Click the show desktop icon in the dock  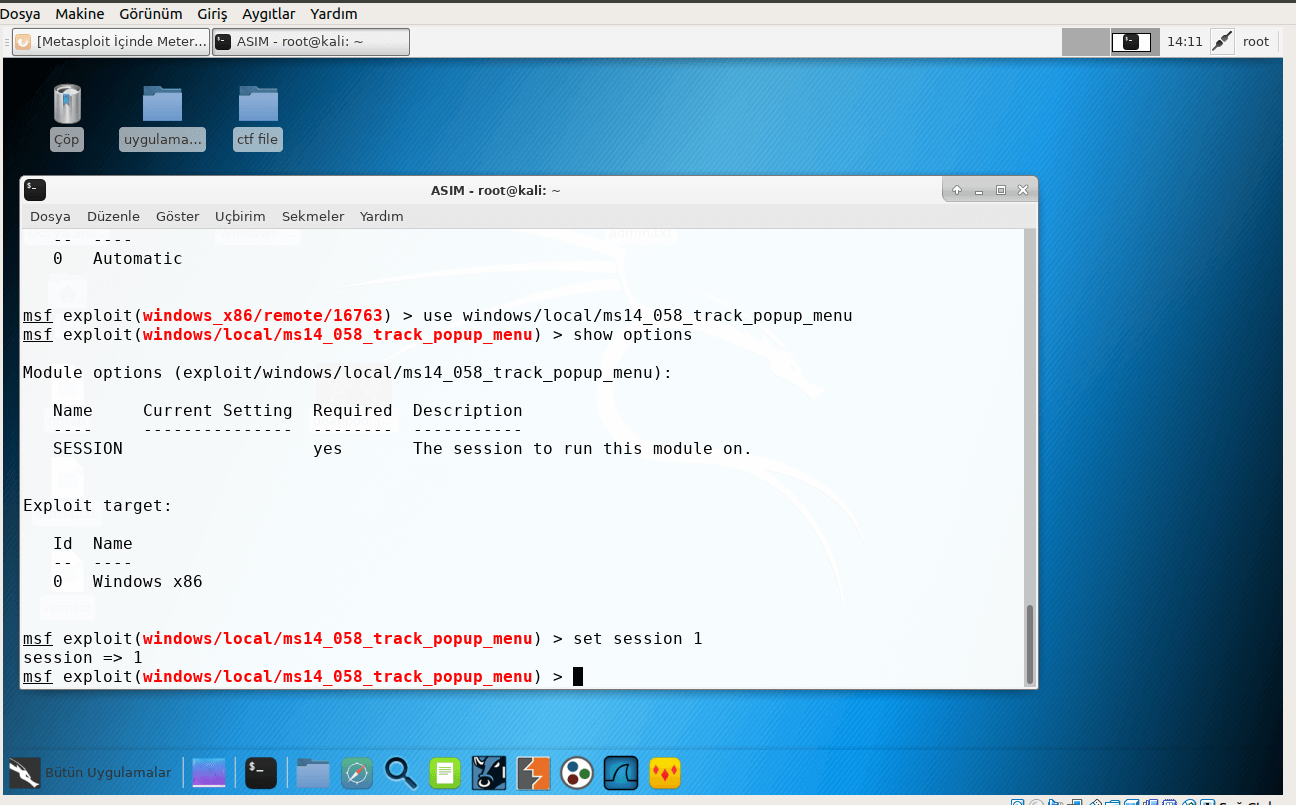point(209,772)
